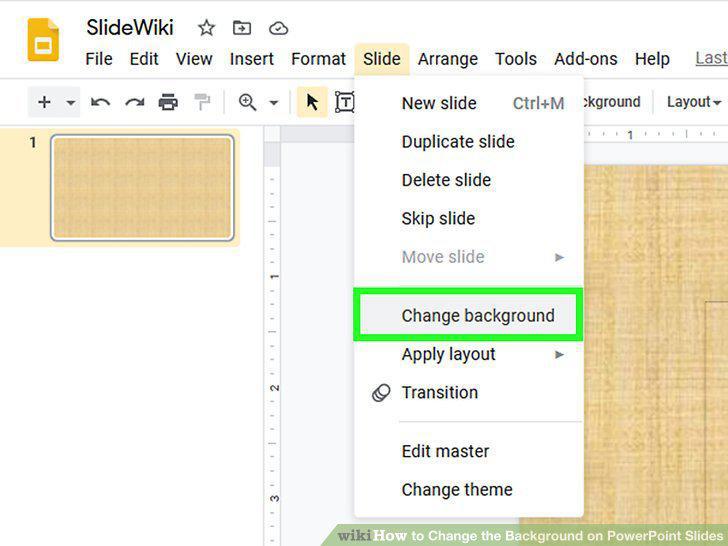Choose Edit master
Image resolution: width=728 pixels, height=546 pixels.
pos(469,451)
